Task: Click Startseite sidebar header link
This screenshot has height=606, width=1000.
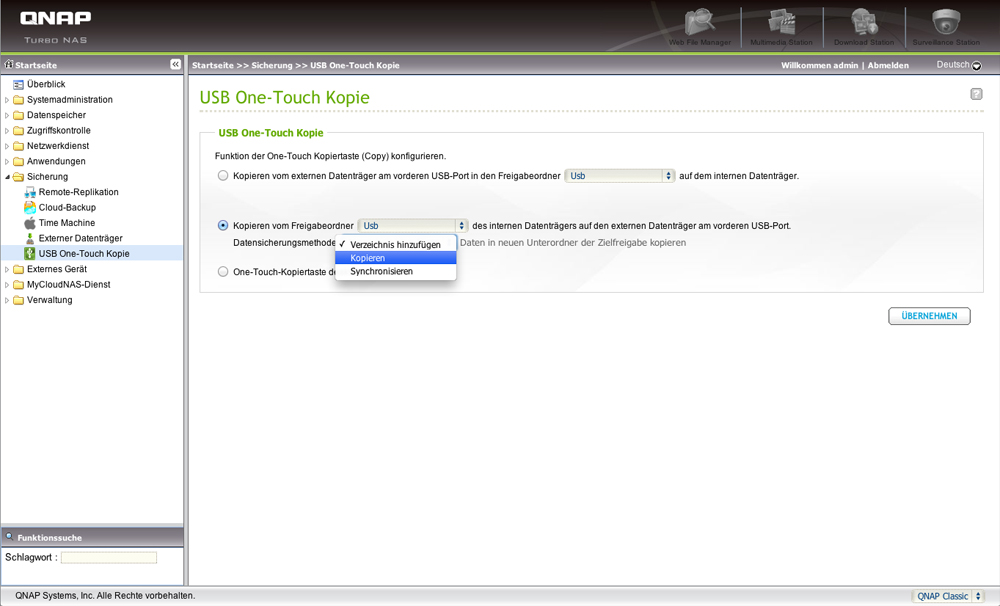Action: click(36, 65)
